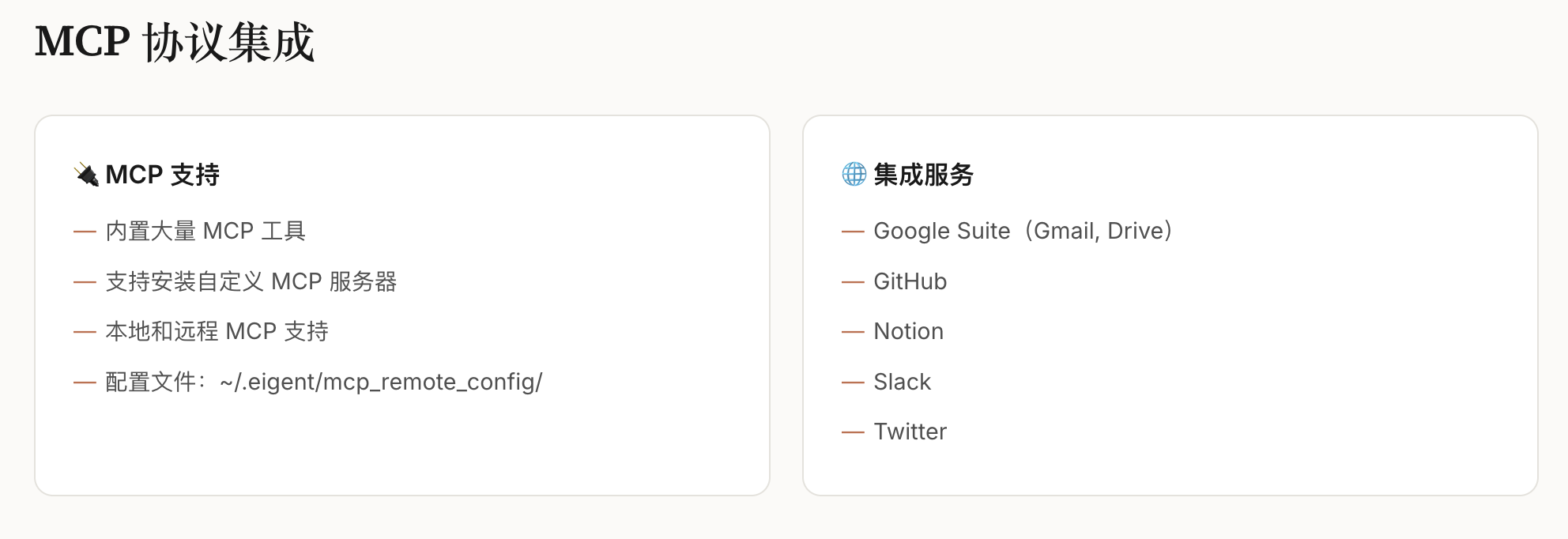Screen dimensions: 1568x539
Task: Click the dash bullet before Slack
Action: 853,383
